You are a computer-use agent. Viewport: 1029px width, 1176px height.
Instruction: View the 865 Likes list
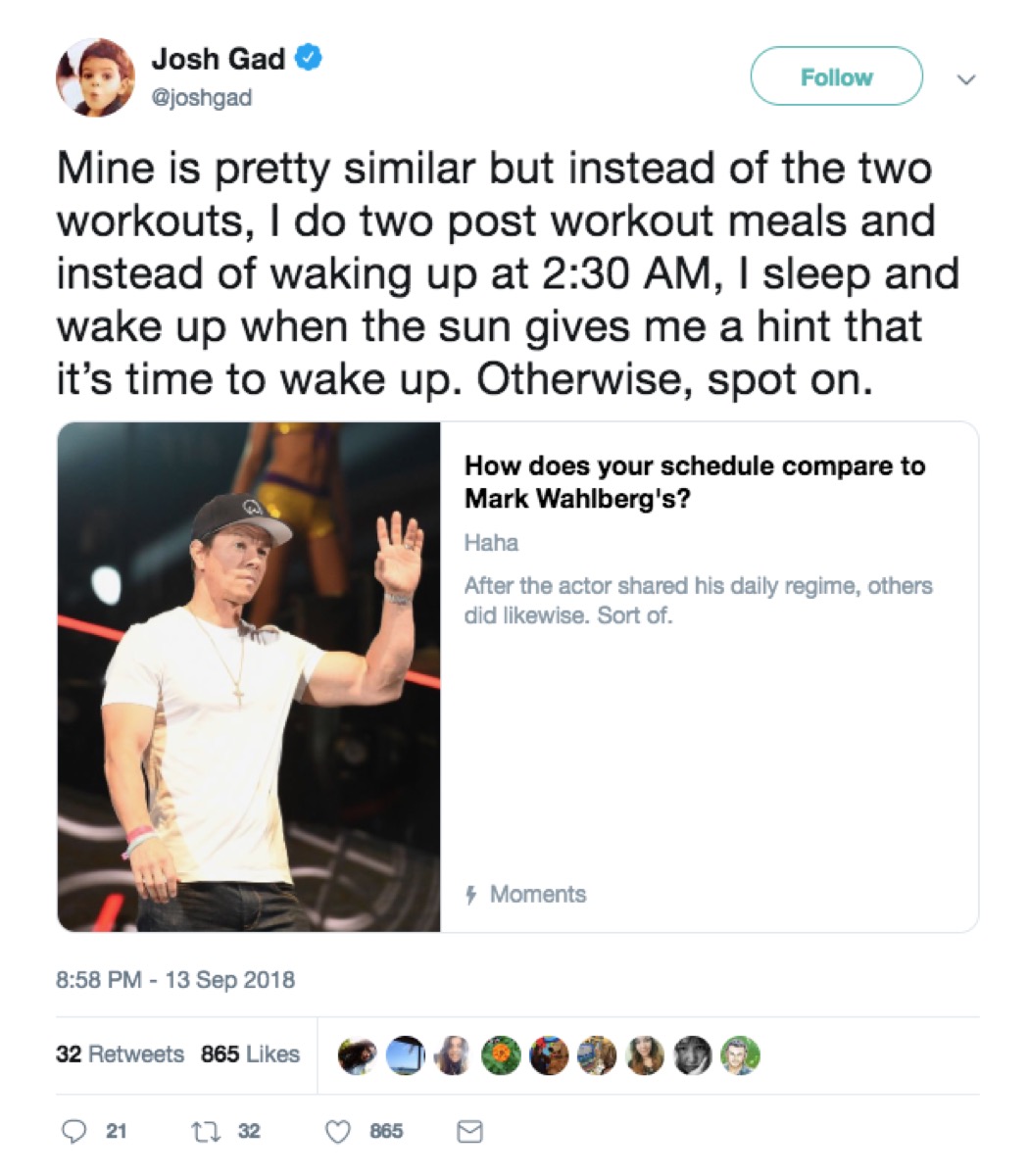pos(250,1054)
